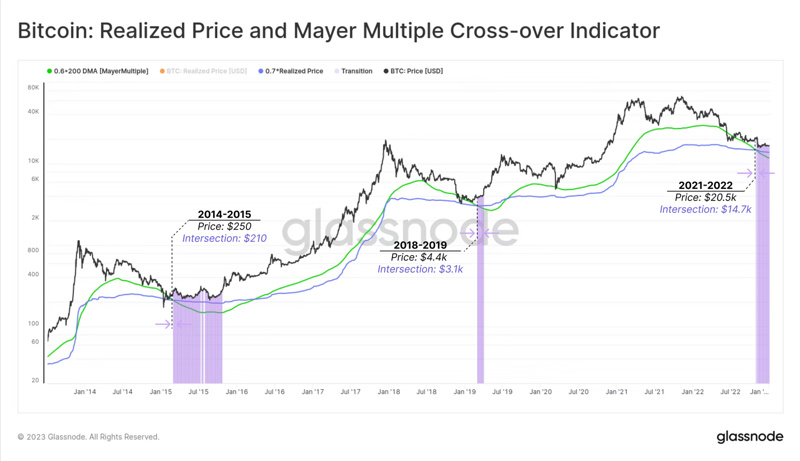Toggle the BTC: Price [USD] legend entry
800x461 pixels.
pyautogui.click(x=413, y=71)
